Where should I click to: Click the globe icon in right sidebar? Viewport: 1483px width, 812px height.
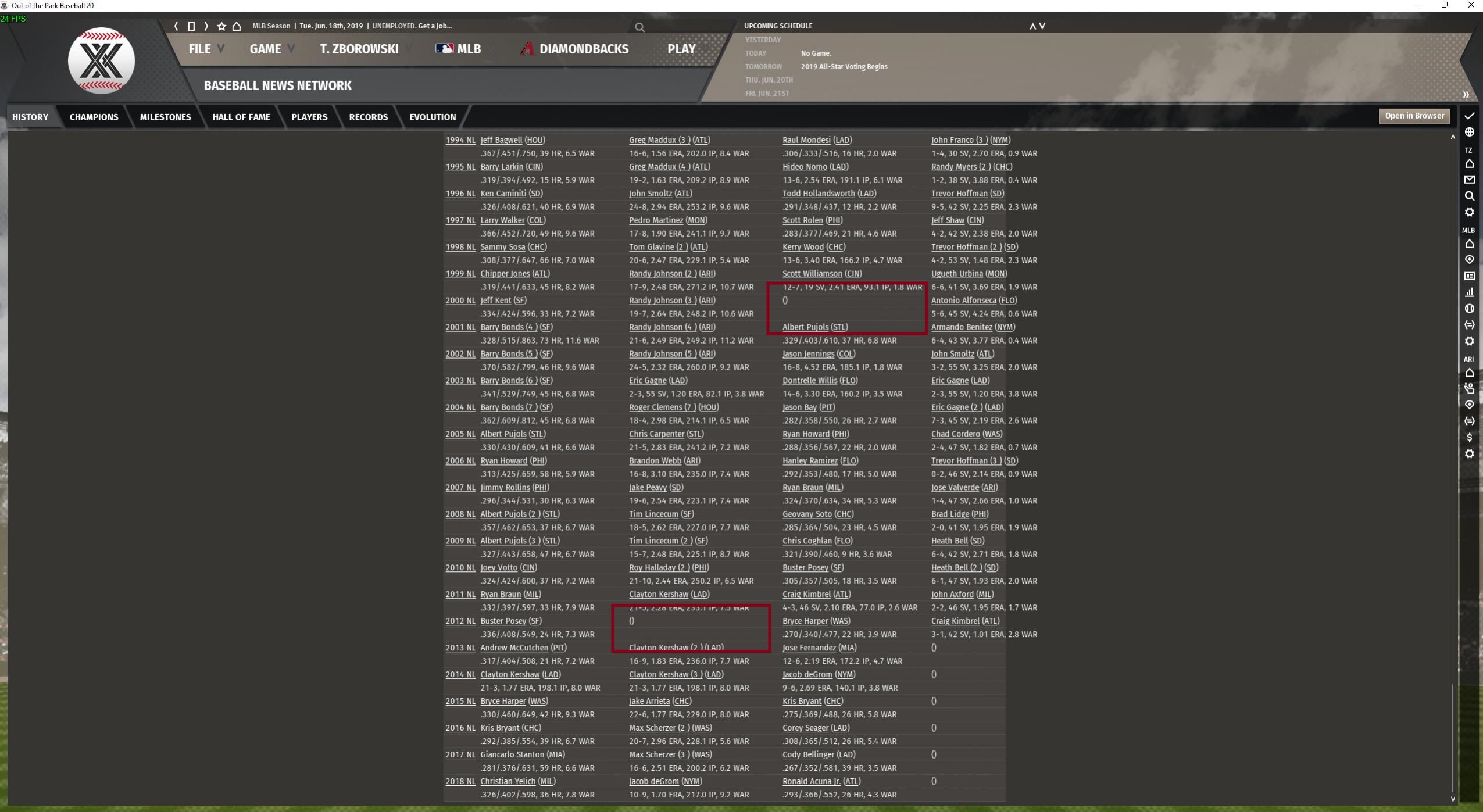click(1469, 132)
